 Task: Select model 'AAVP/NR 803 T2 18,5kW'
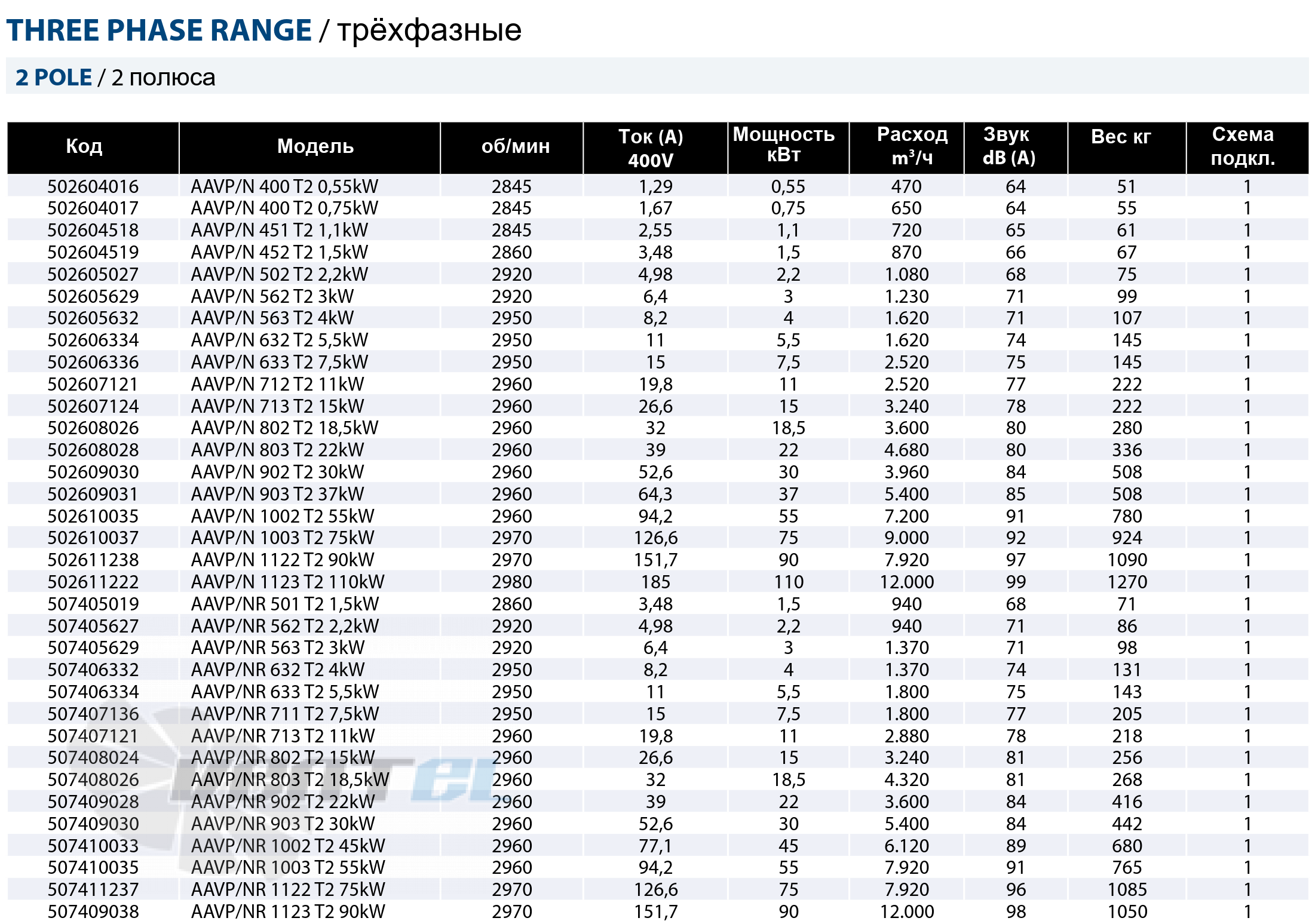click(x=290, y=780)
